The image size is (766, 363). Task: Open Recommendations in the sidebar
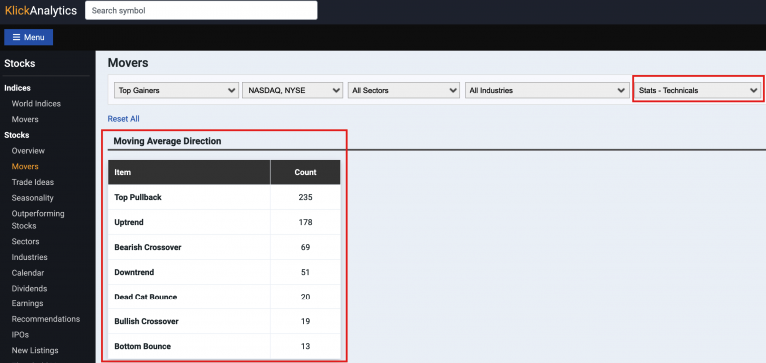point(46,319)
